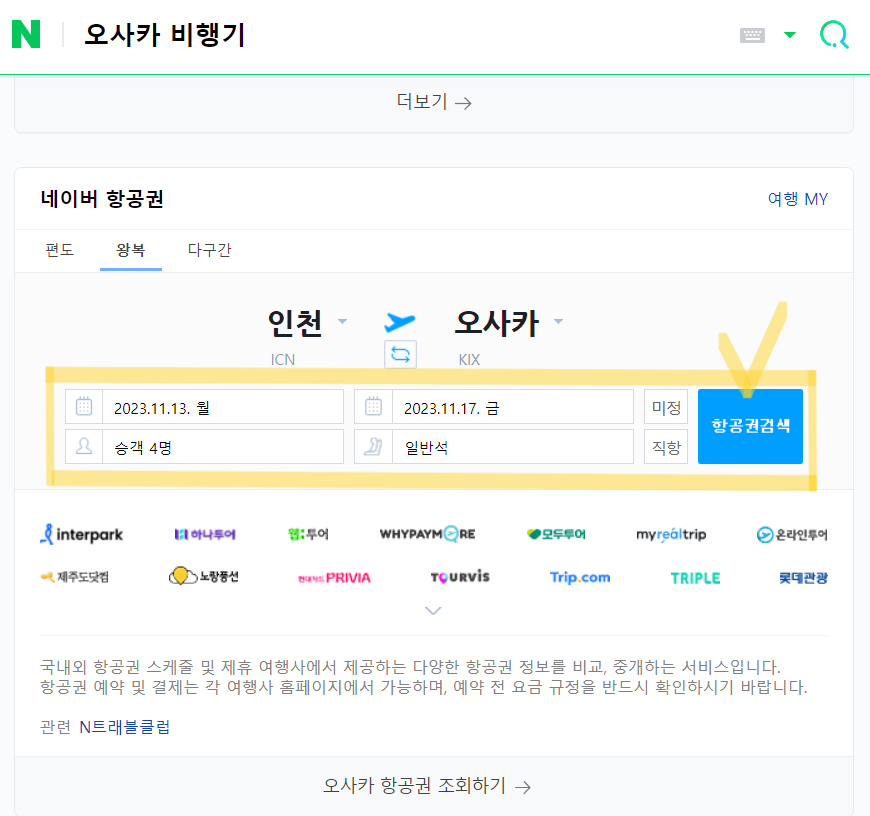870x816 pixels.
Task: Click the green Naver N logo
Action: [x=26, y=34]
